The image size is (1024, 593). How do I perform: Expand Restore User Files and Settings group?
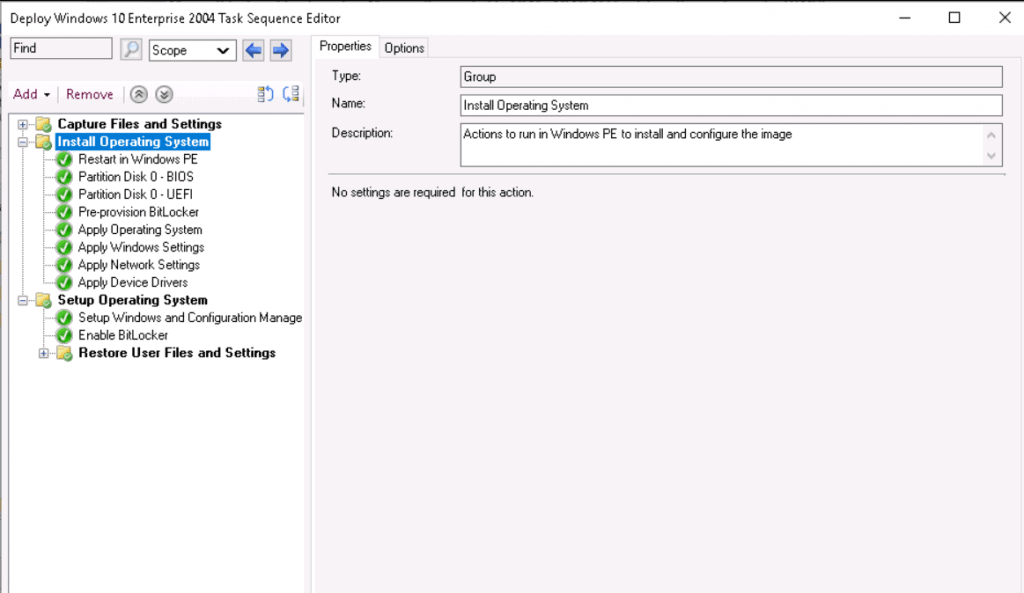click(x=44, y=353)
